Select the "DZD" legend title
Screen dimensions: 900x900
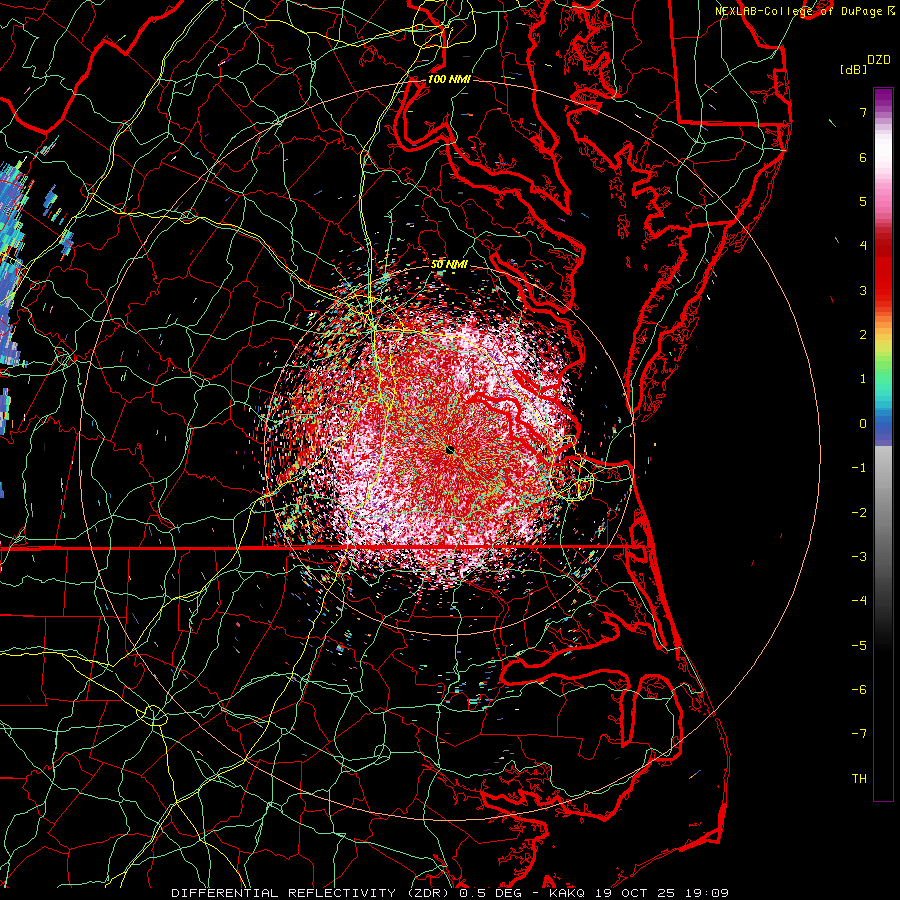coord(879,60)
